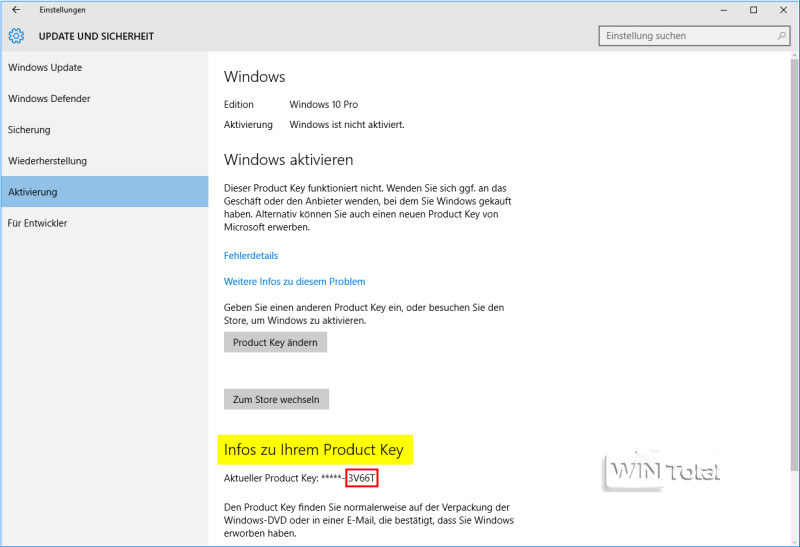Click the Windows heading at top
The image size is (800, 547).
[x=255, y=77]
